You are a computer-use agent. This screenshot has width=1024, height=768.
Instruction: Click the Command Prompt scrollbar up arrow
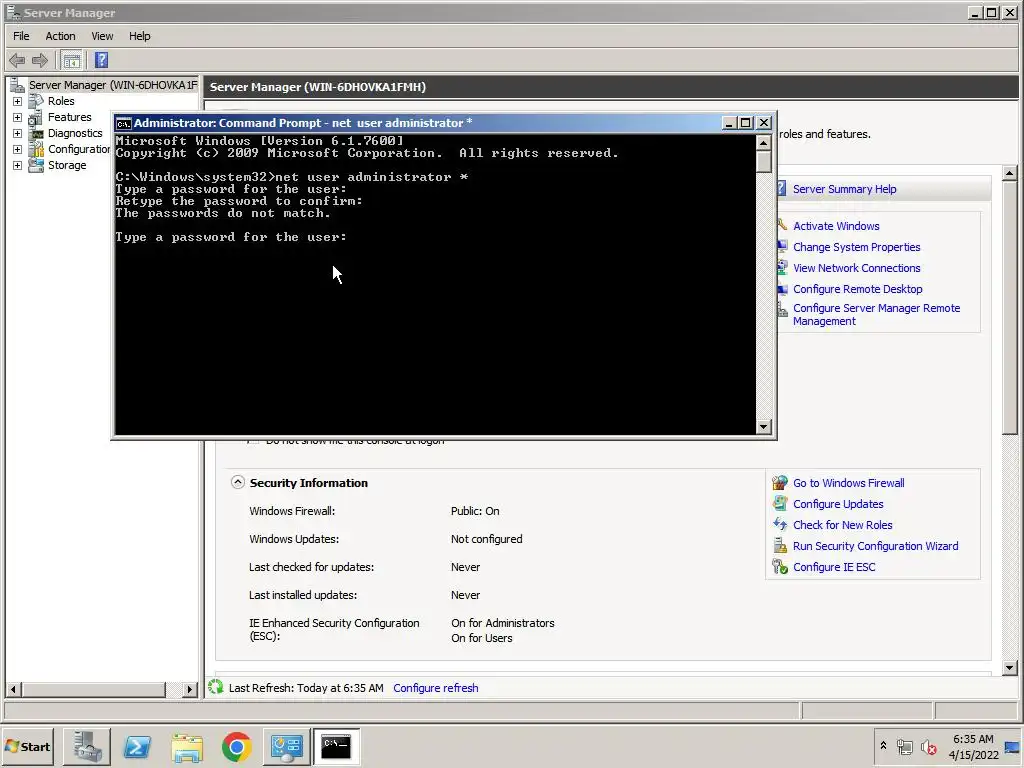(763, 142)
